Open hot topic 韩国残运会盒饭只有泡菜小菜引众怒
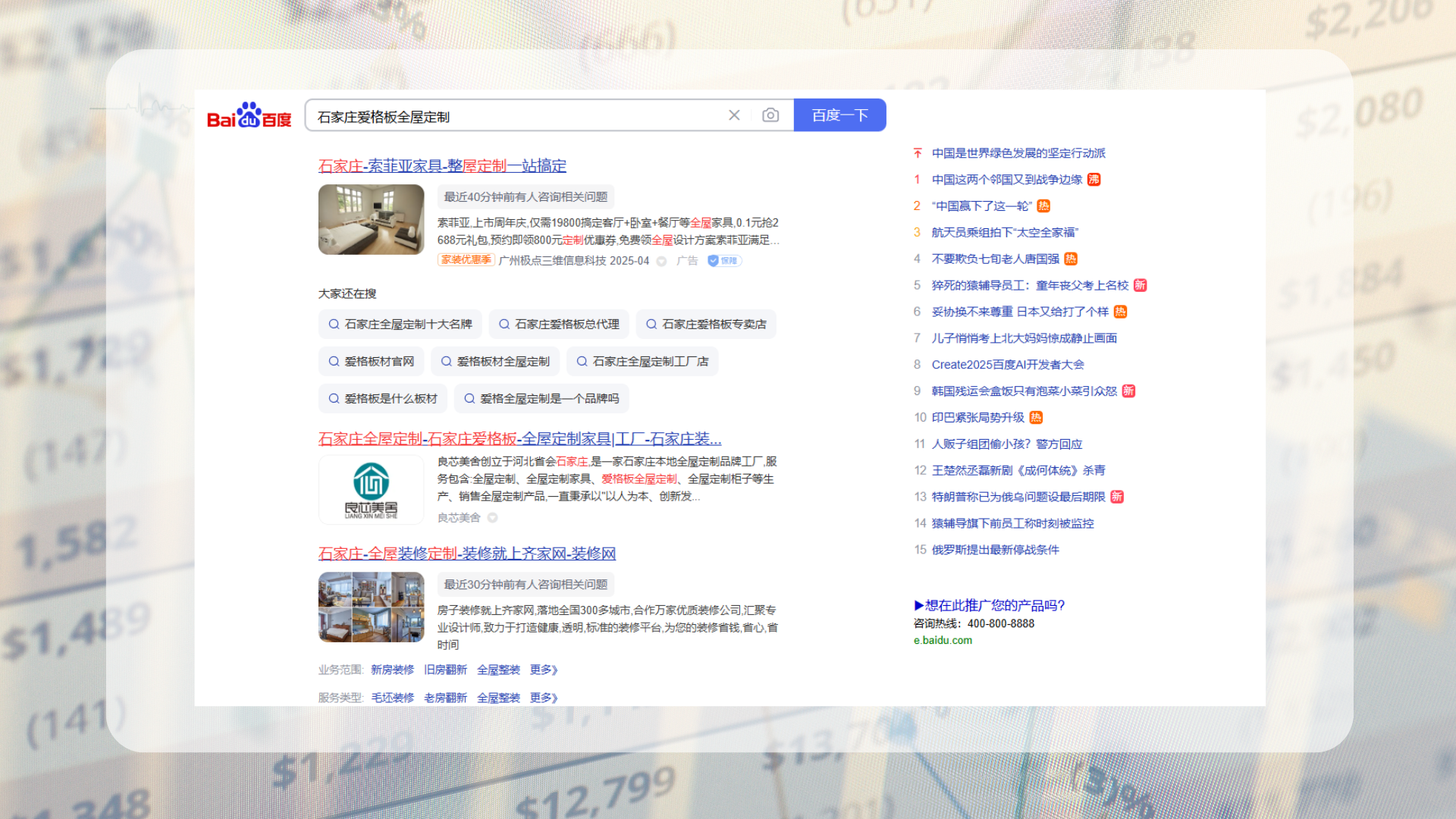This screenshot has height=819, width=1456. (1025, 391)
